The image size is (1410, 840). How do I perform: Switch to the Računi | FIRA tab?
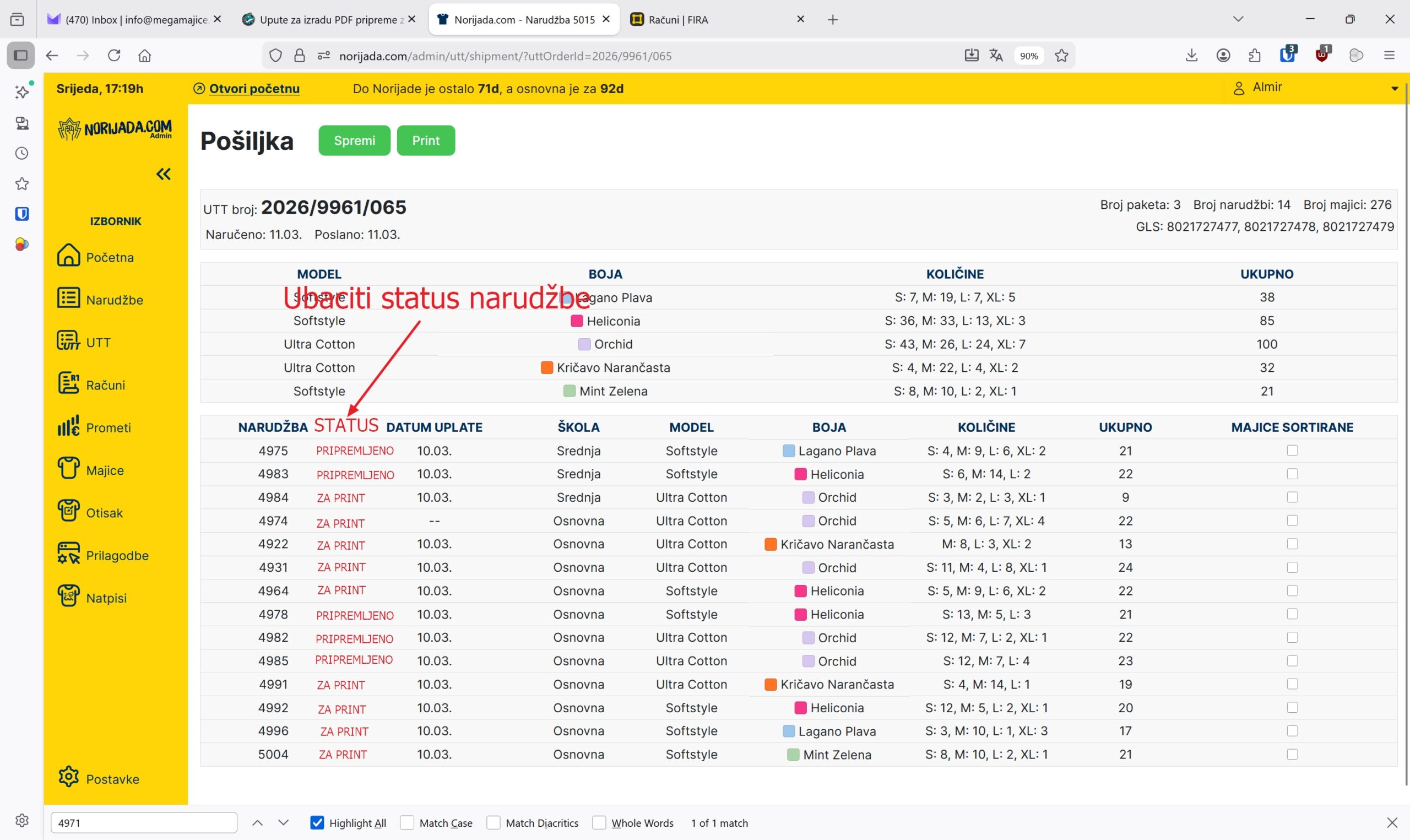coord(679,20)
